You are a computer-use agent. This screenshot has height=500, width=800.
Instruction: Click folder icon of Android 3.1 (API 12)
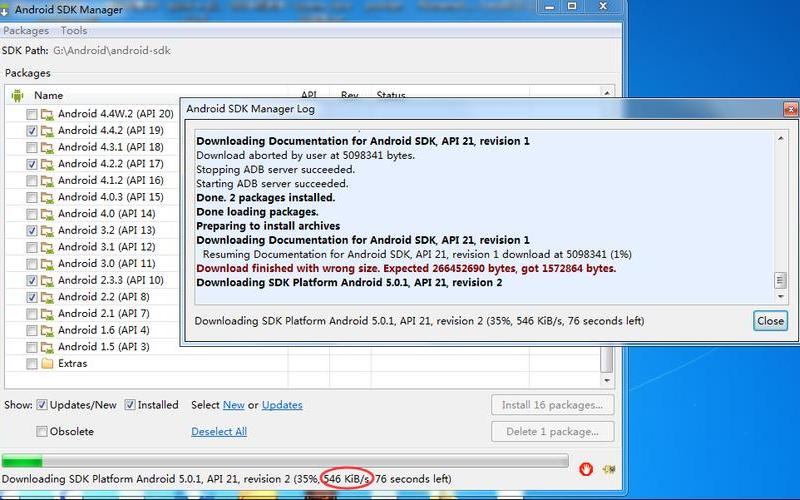pos(47,247)
